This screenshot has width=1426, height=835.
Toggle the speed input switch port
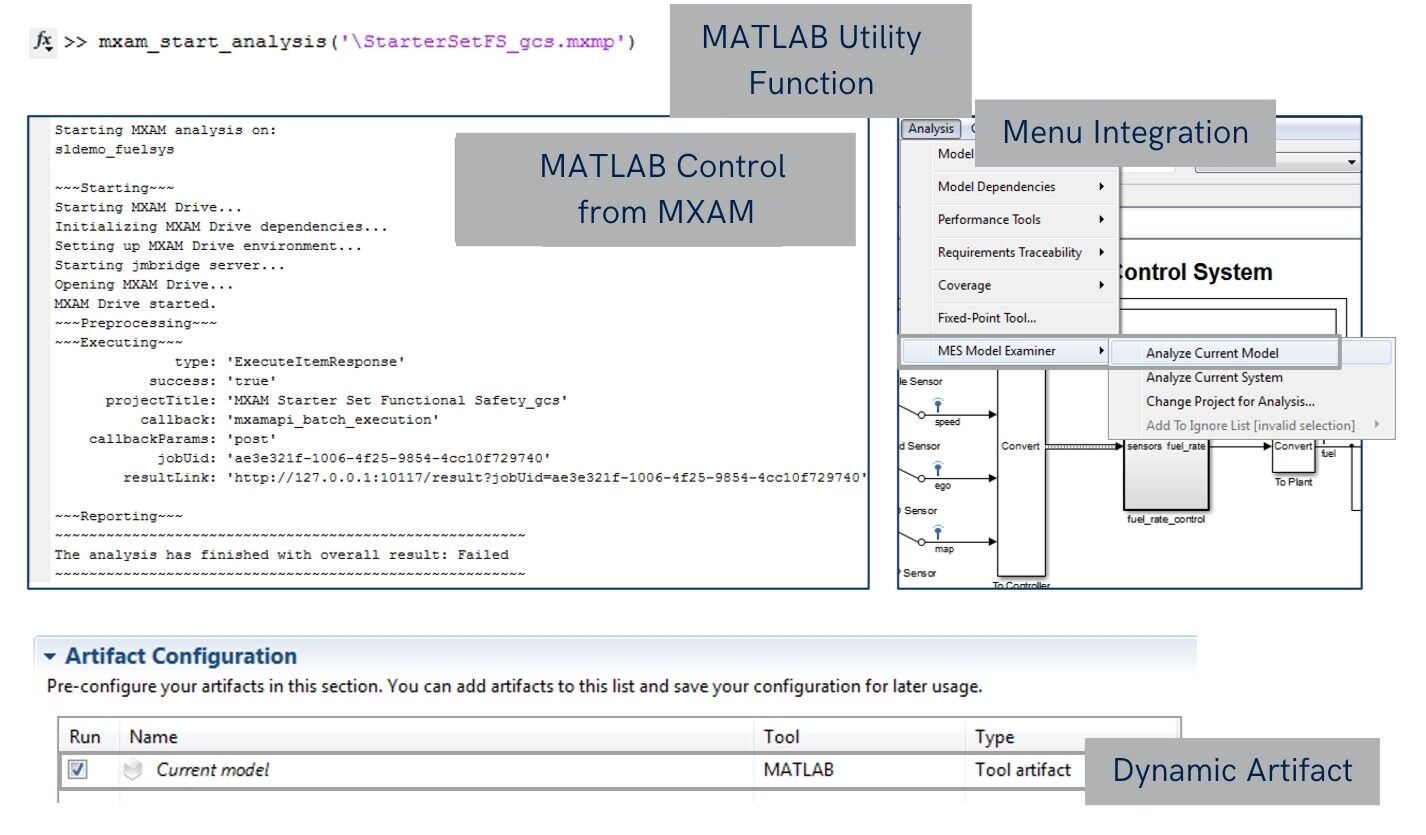coord(921,414)
